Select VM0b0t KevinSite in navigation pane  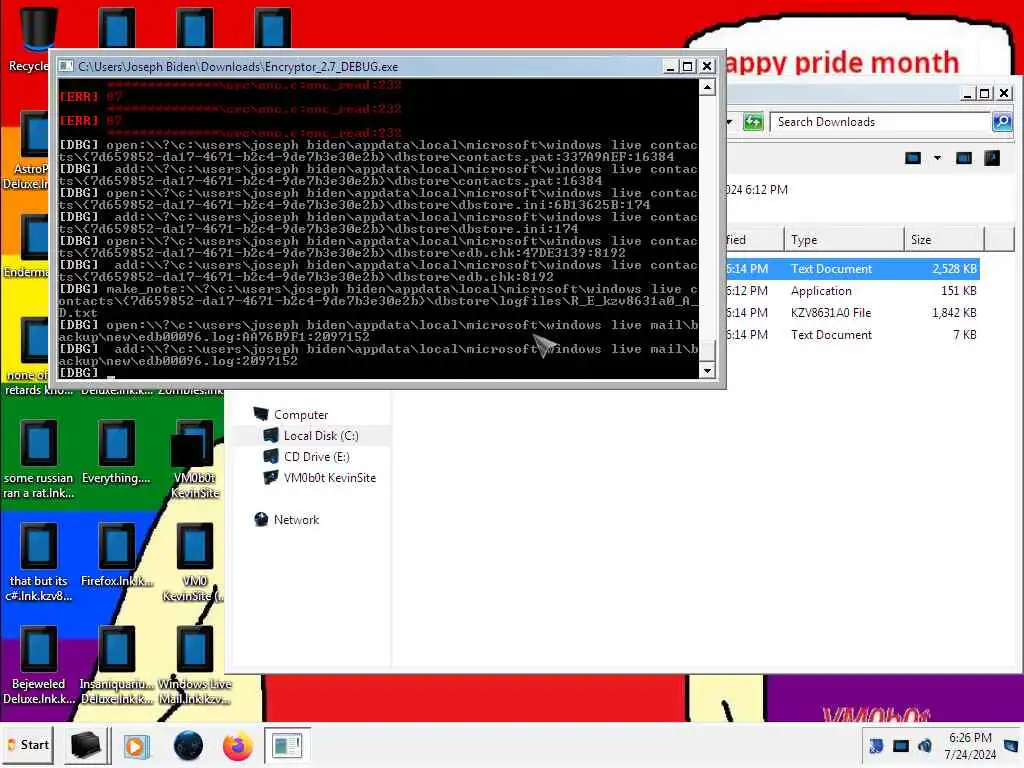(319, 477)
